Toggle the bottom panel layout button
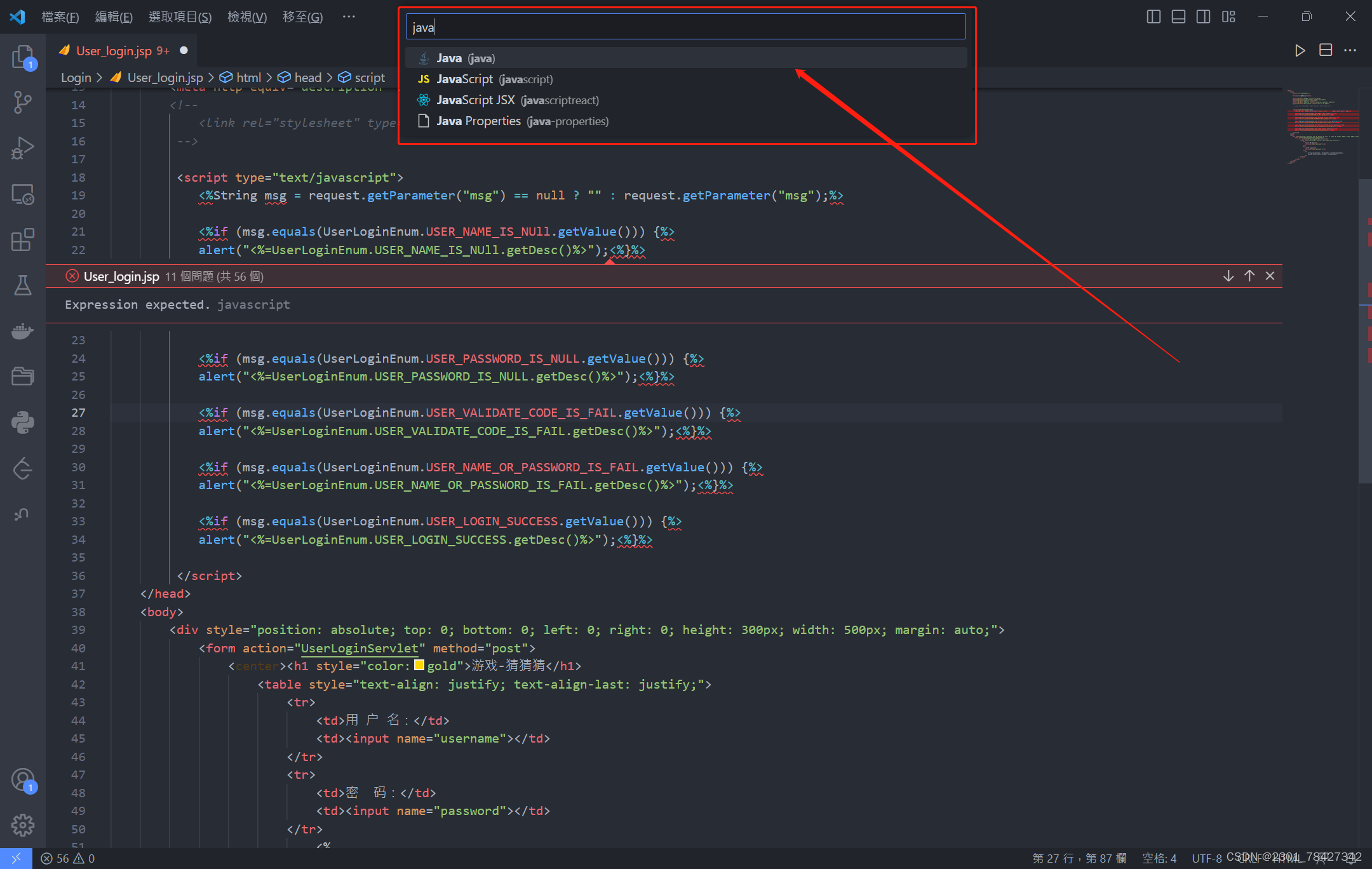 point(1178,17)
